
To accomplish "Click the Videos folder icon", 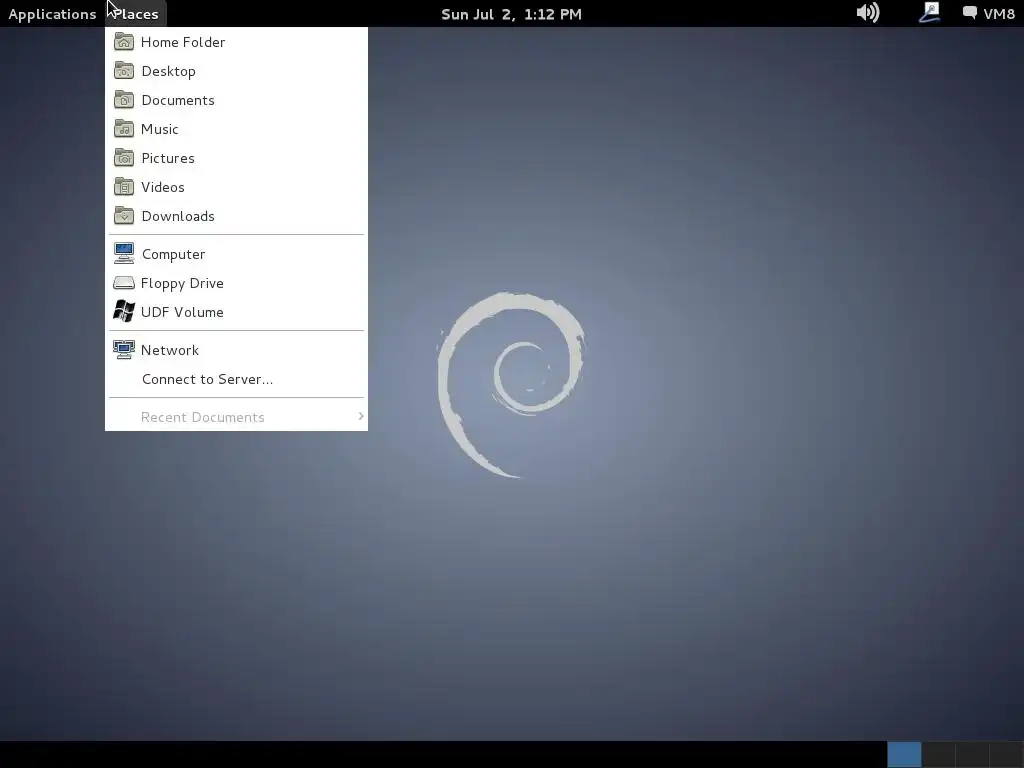I will point(123,187).
